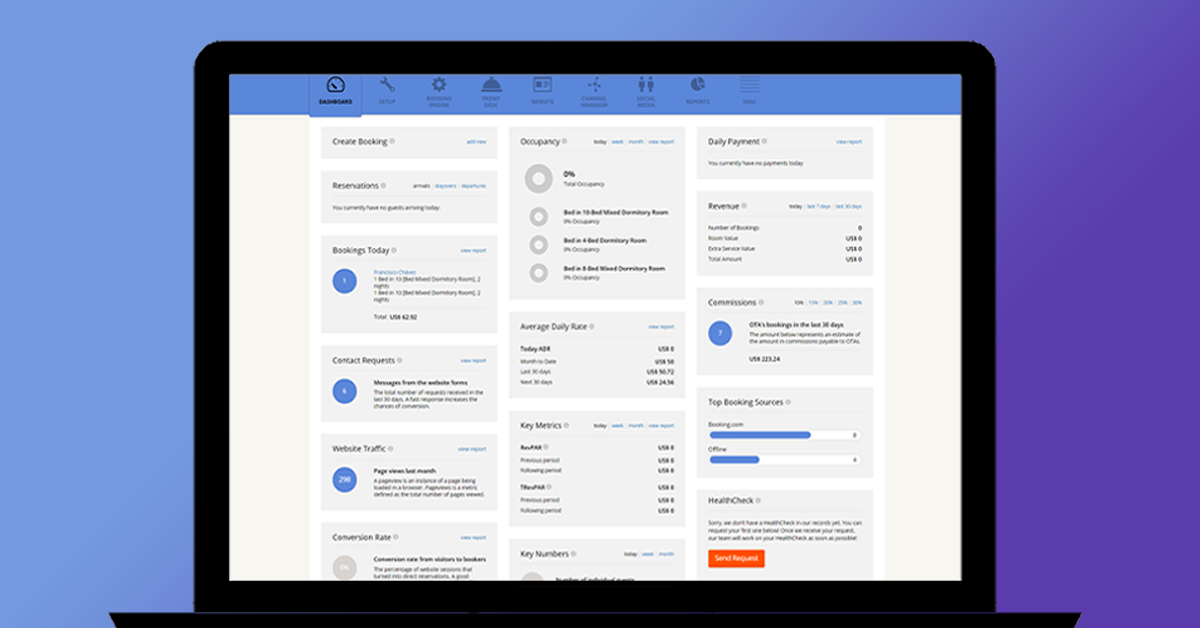Select Key Numbers week tab

tap(647, 554)
